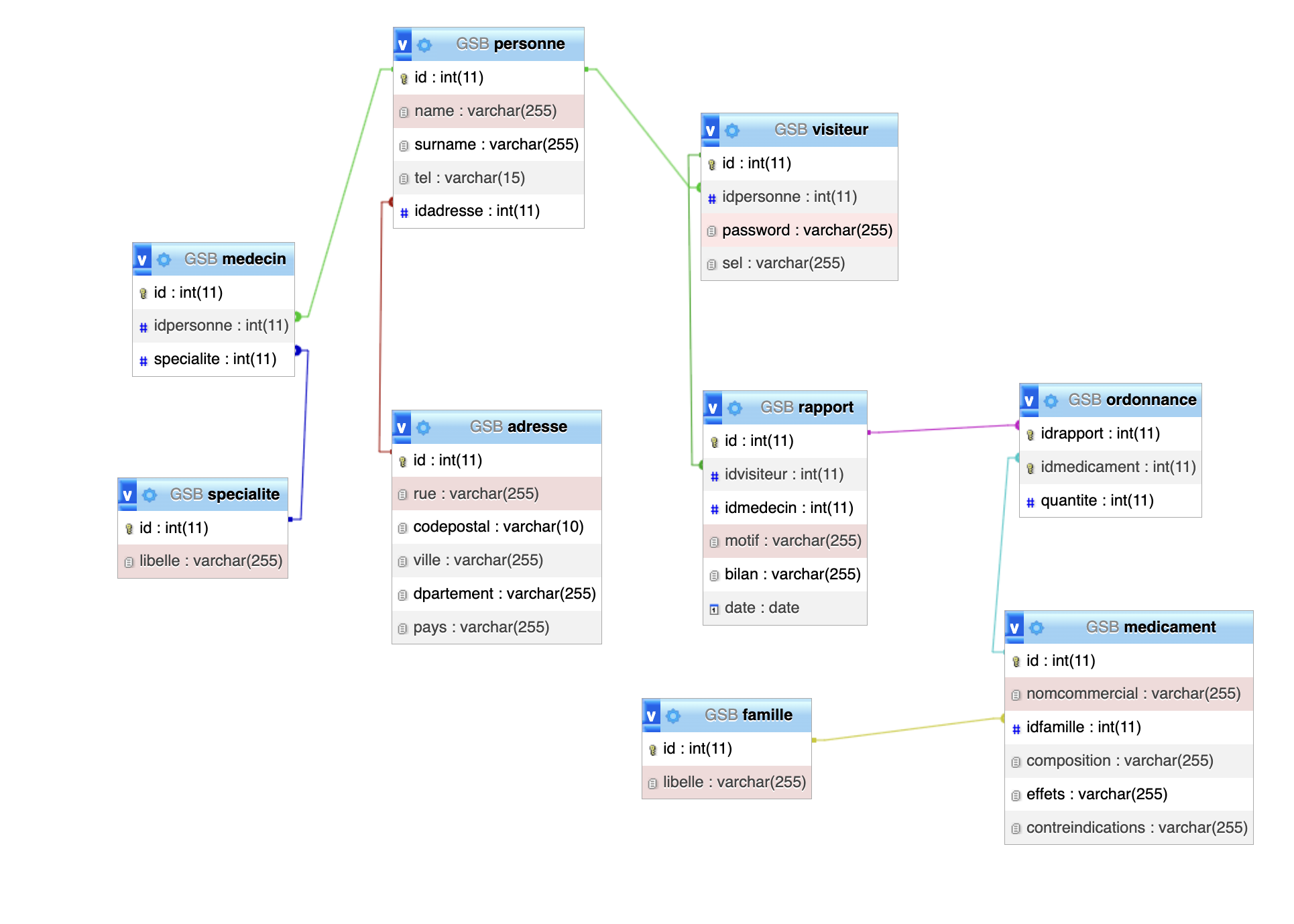Click the 'effets : varchar(255)' column
1294x924 pixels.
click(1129, 794)
